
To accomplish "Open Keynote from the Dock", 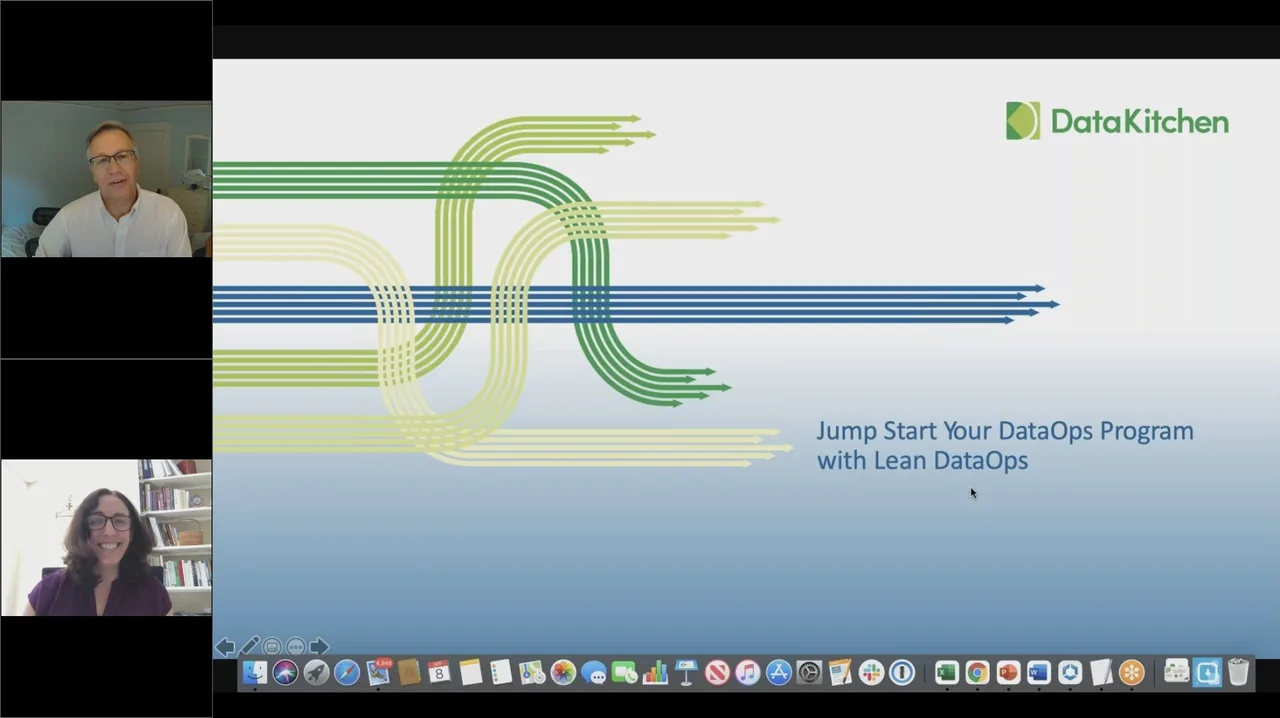I will click(x=686, y=673).
